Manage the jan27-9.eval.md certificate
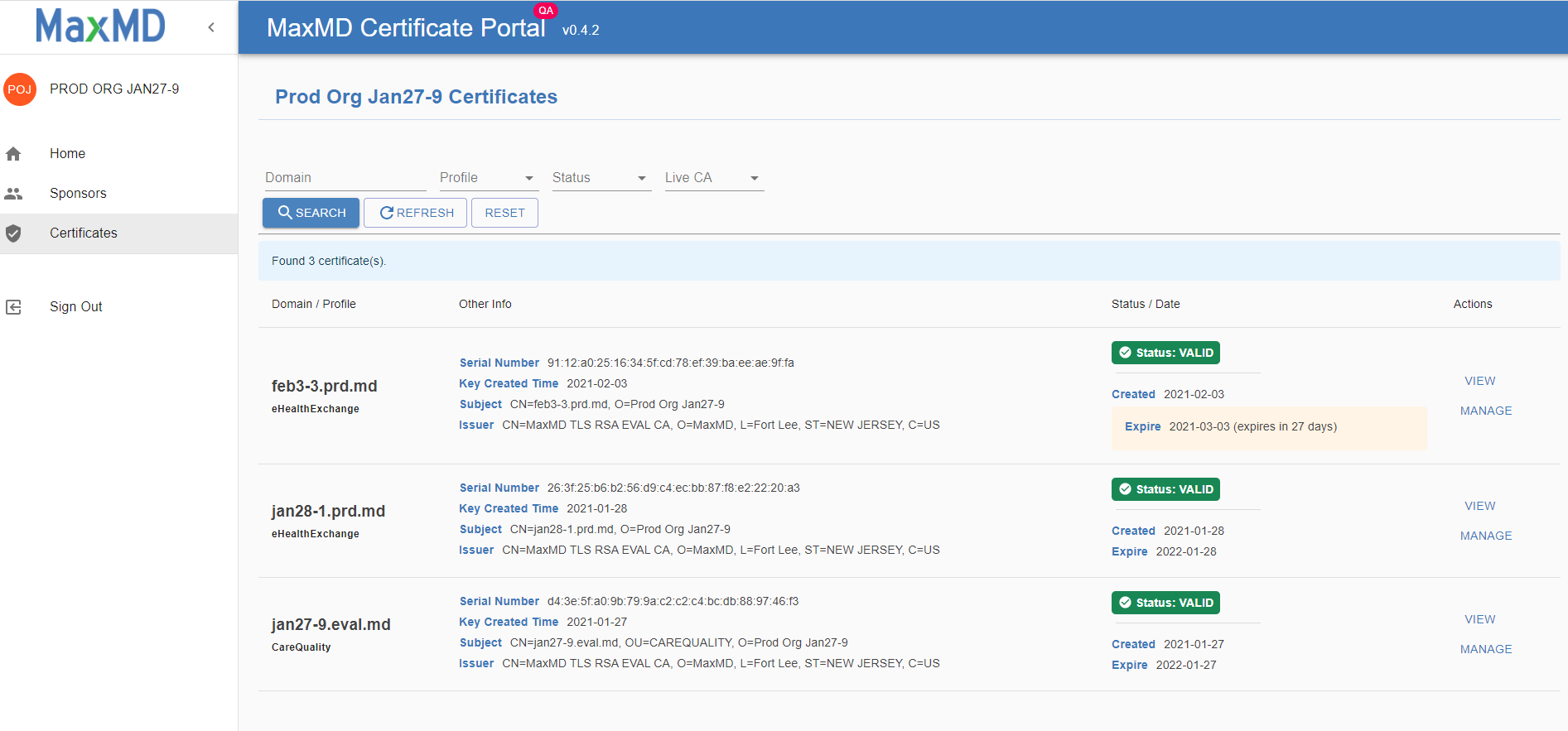Image resolution: width=1568 pixels, height=731 pixels. tap(1486, 649)
